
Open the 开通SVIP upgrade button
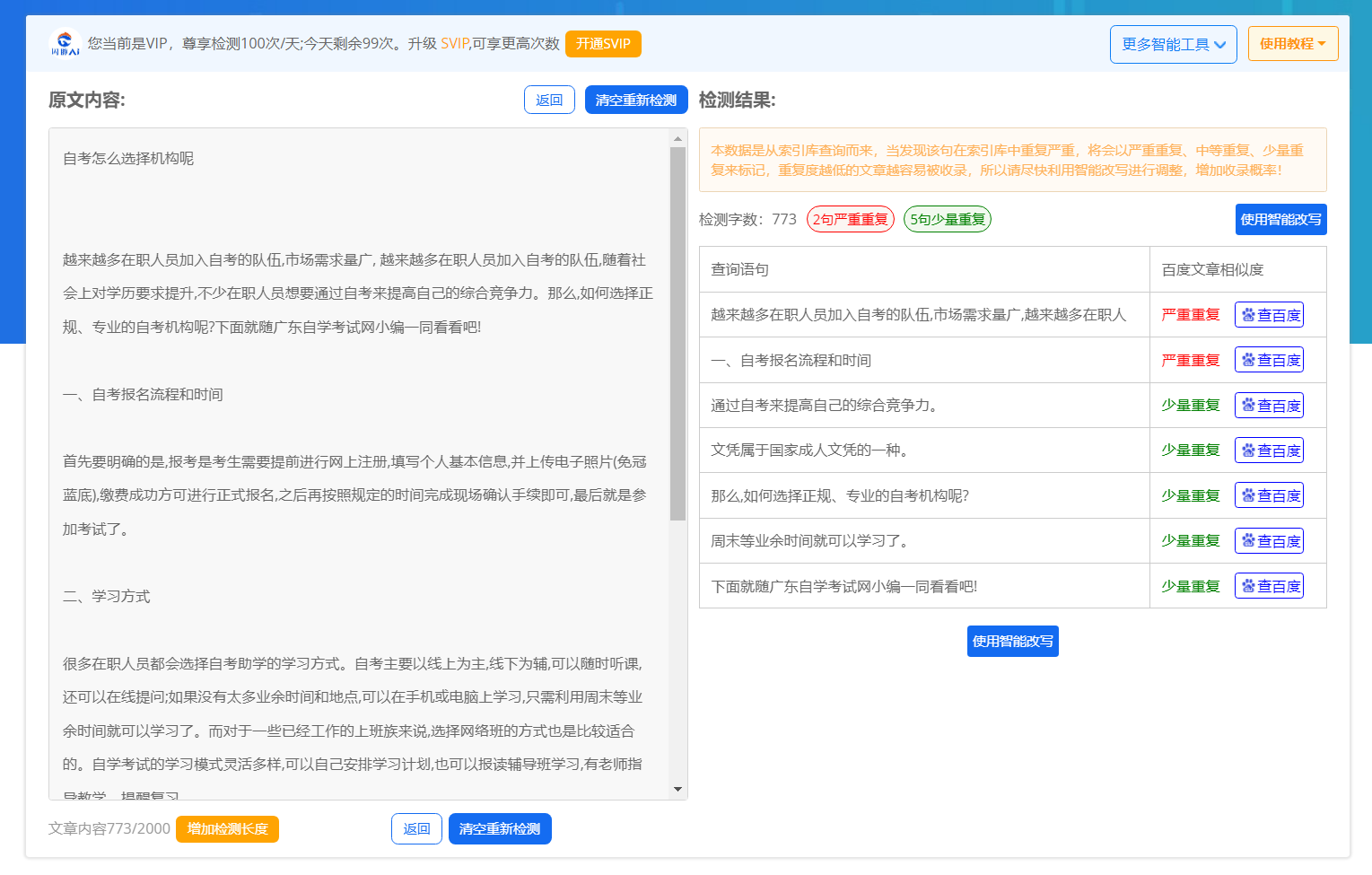[x=603, y=44]
